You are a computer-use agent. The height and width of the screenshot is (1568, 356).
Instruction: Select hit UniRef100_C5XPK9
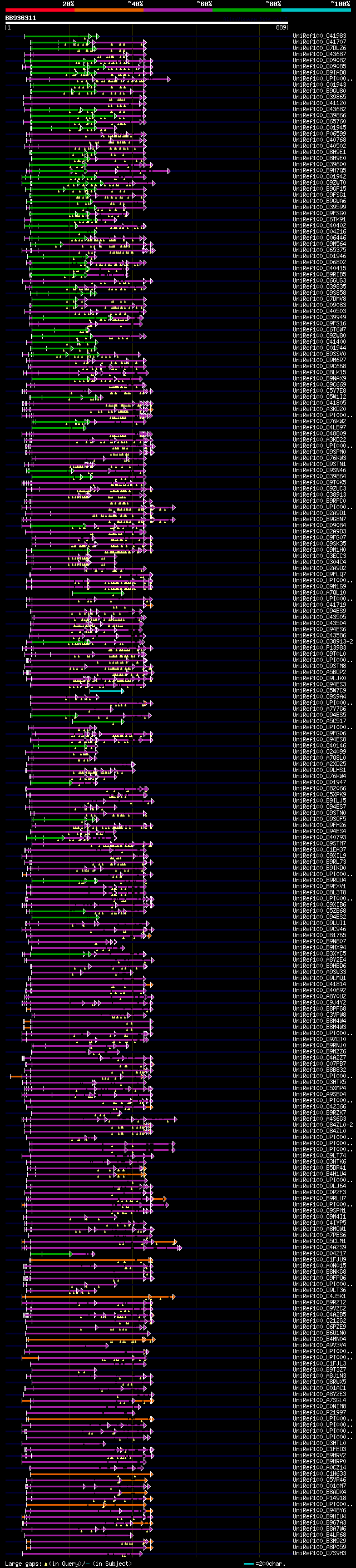pos(319,794)
